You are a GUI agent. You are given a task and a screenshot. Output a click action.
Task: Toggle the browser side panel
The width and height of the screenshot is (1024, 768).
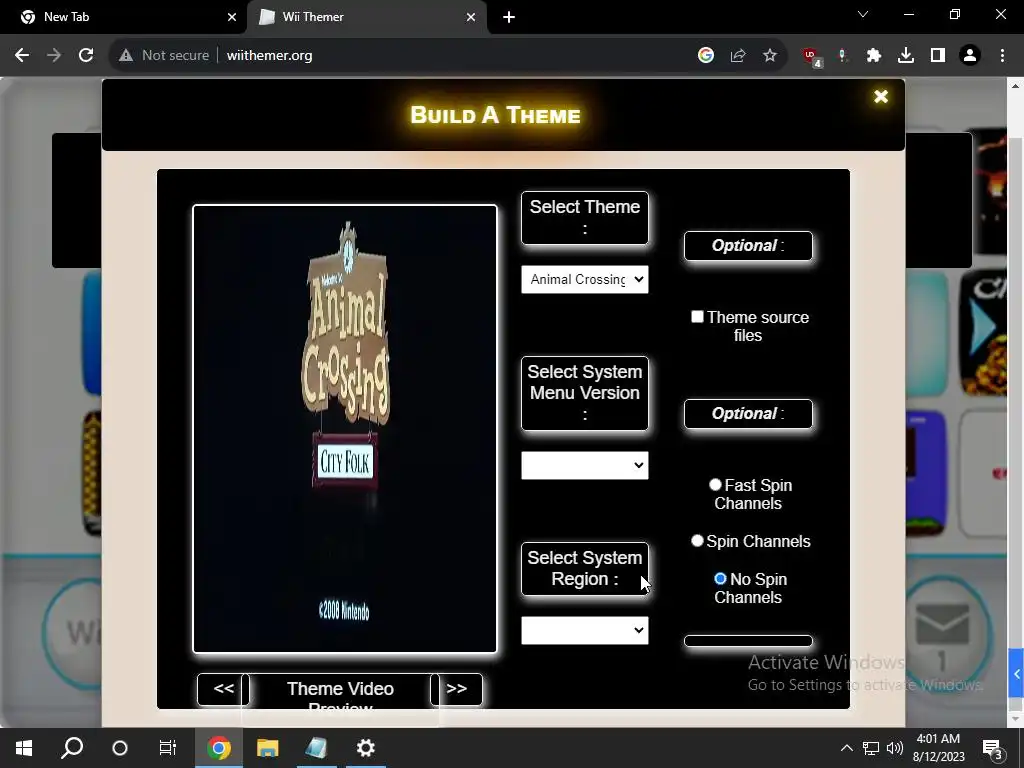(938, 56)
